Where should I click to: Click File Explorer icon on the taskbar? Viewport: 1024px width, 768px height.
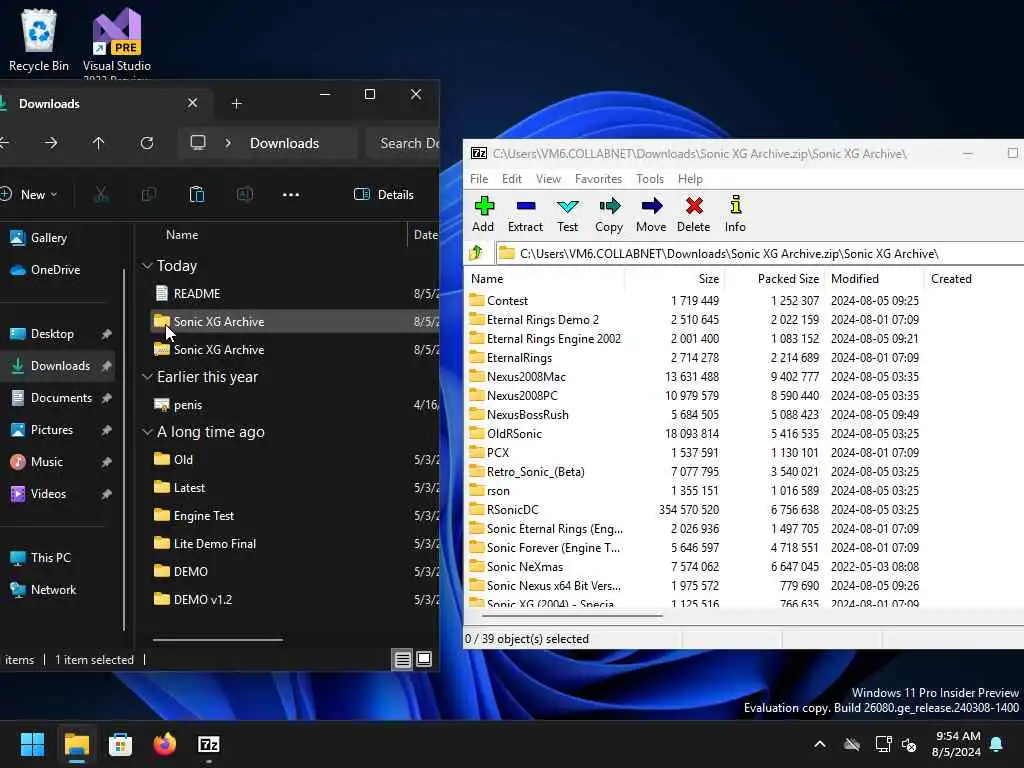coord(76,744)
